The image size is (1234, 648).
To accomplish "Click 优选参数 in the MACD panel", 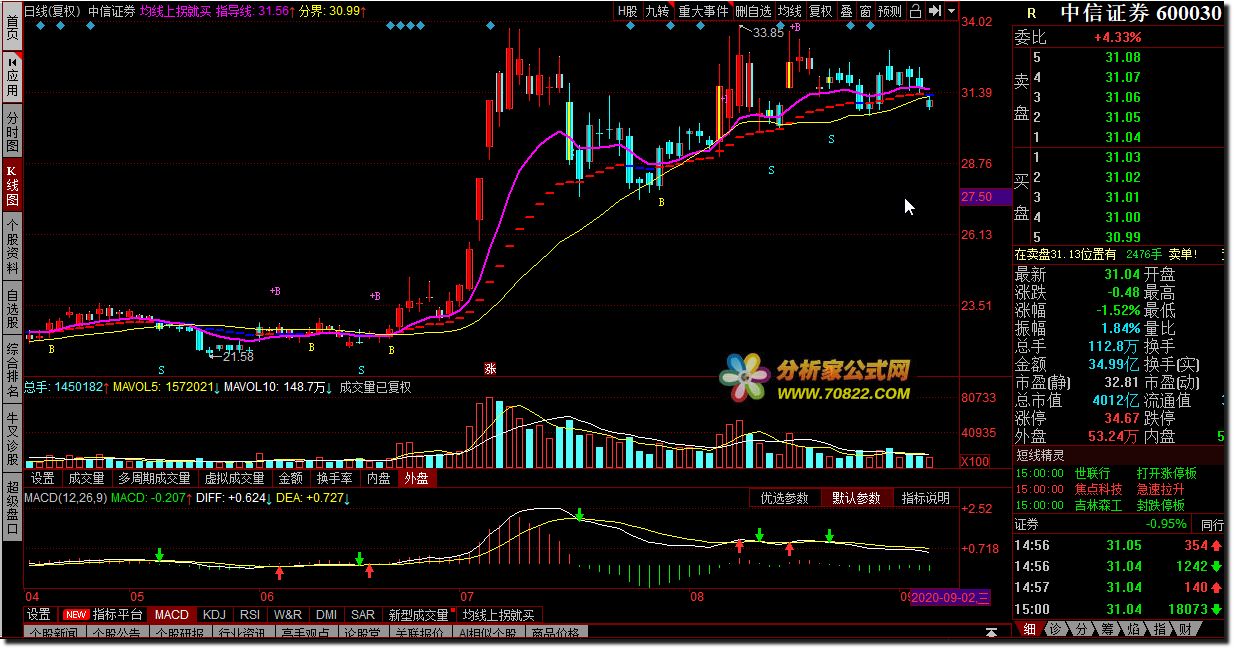I will (785, 498).
